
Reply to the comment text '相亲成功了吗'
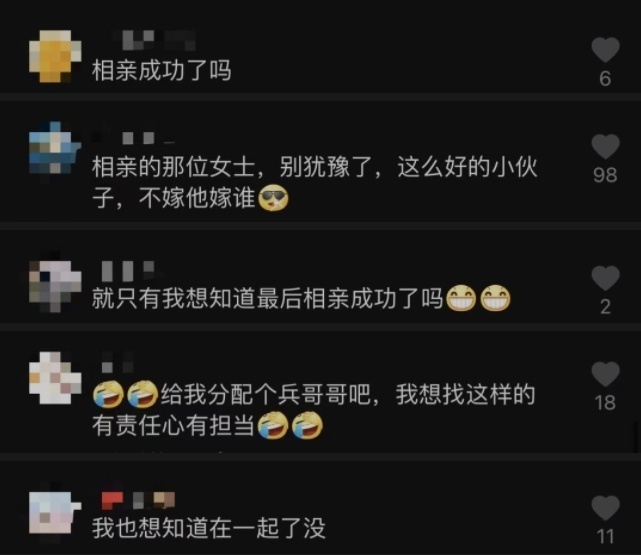pyautogui.click(x=162, y=70)
